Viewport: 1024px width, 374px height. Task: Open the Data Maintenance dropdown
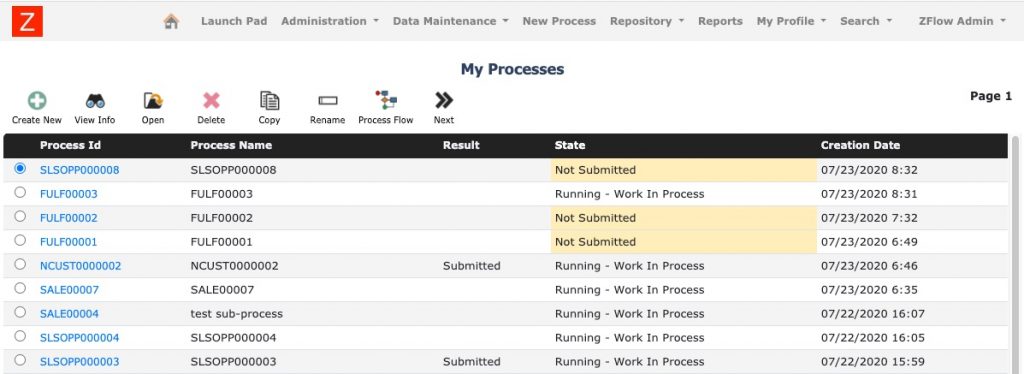(x=451, y=21)
